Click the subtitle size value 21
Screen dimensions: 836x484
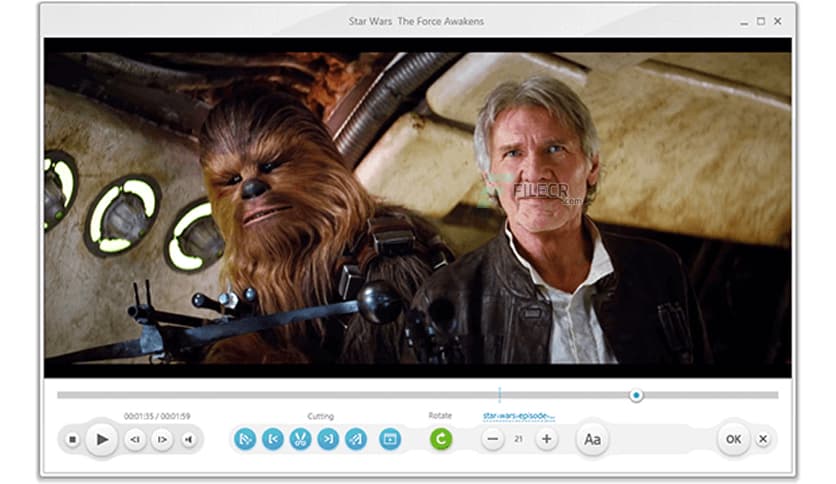click(x=519, y=439)
